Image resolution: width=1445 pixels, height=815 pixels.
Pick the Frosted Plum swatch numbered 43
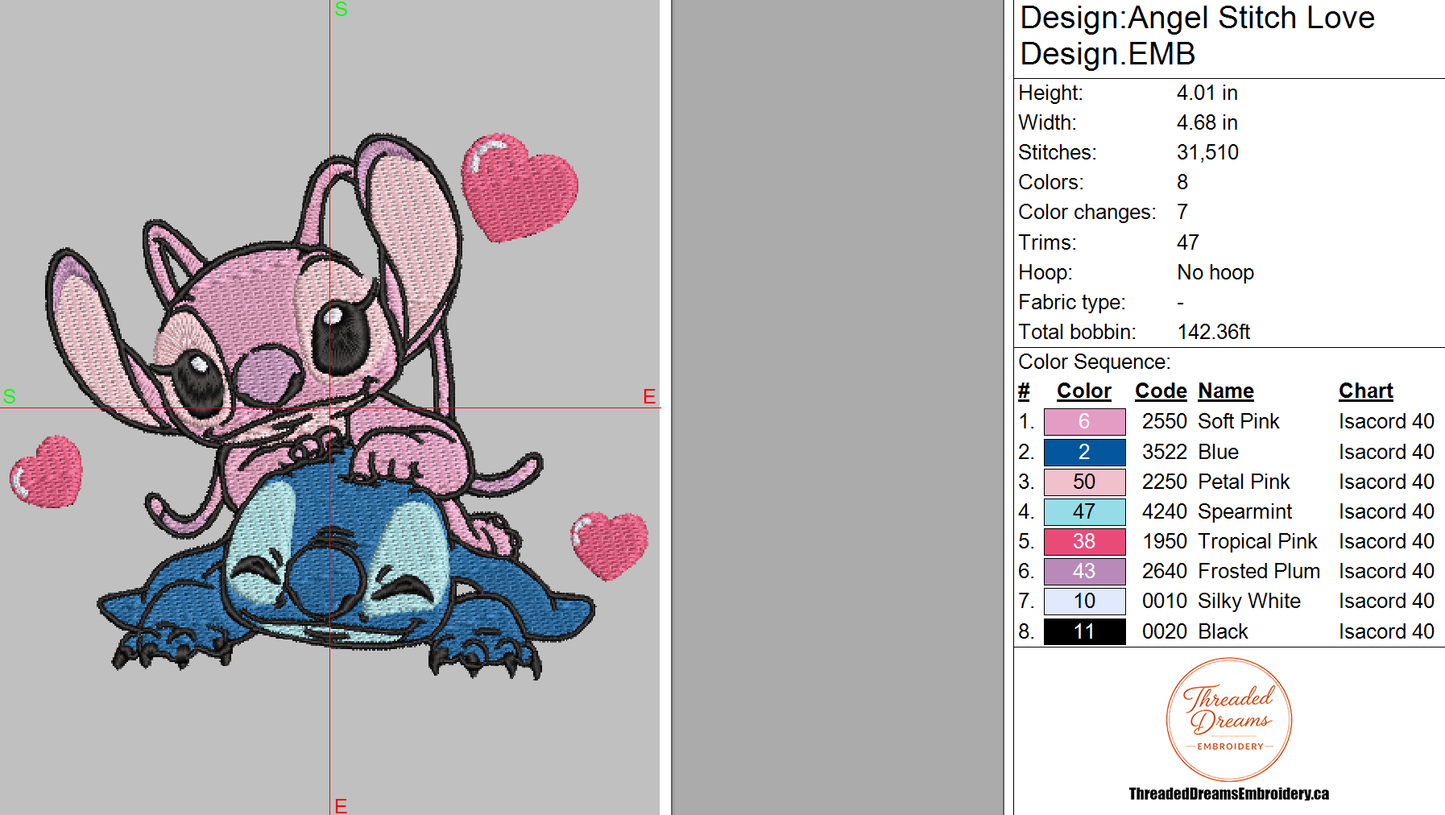(1084, 572)
